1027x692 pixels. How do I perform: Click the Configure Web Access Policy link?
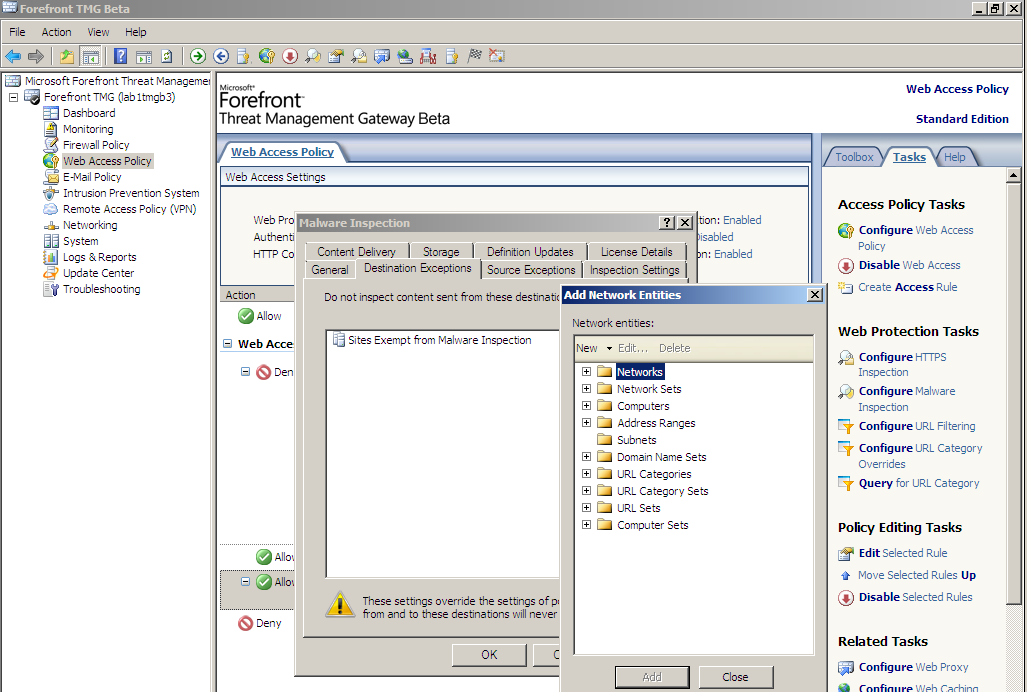tap(916, 238)
